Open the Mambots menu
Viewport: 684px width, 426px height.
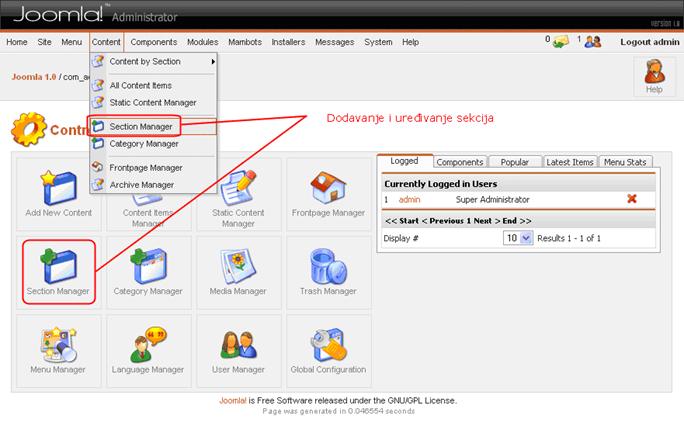coord(245,42)
